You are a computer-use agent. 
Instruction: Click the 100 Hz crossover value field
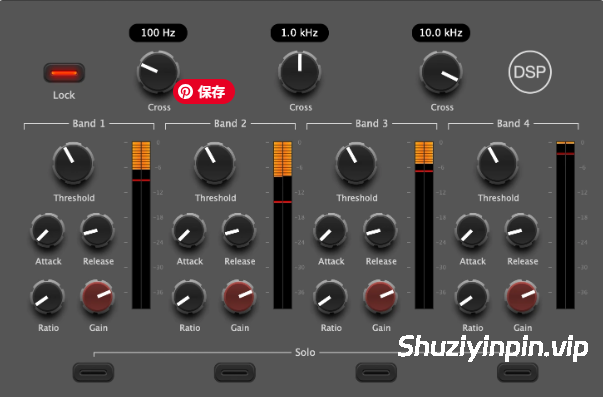[158, 33]
